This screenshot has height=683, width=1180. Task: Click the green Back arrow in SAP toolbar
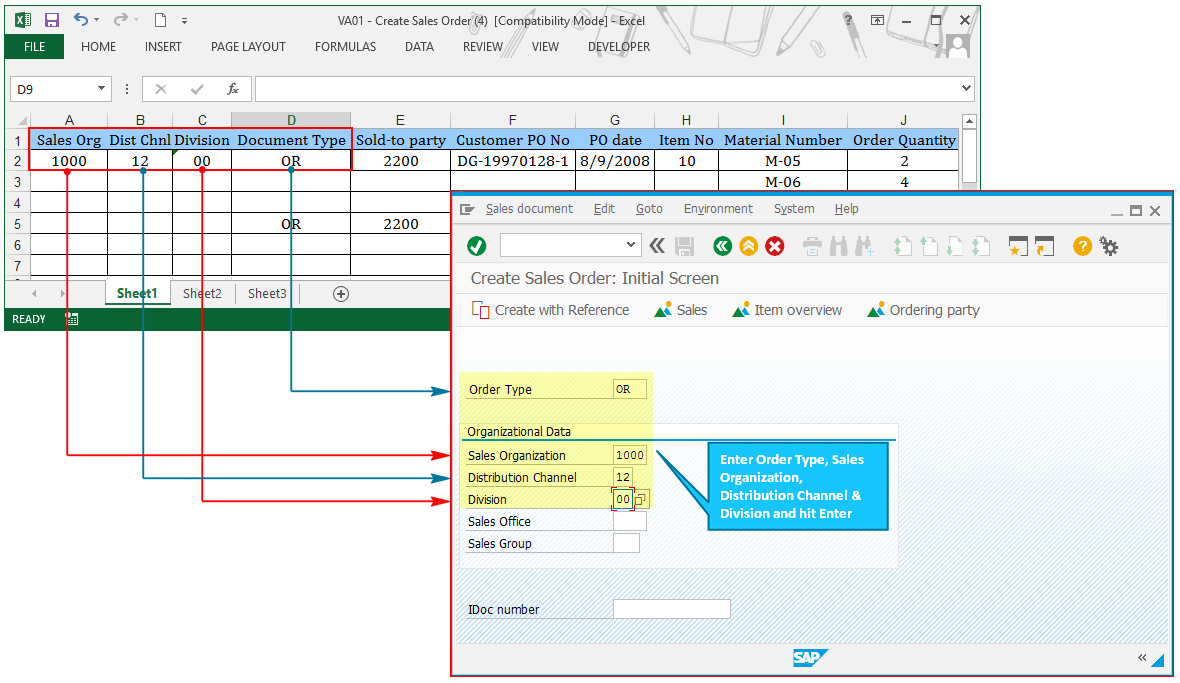click(722, 246)
